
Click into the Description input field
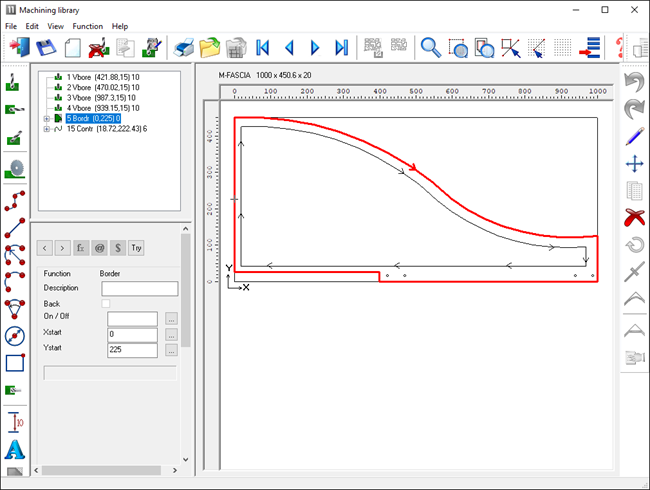pyautogui.click(x=139, y=288)
